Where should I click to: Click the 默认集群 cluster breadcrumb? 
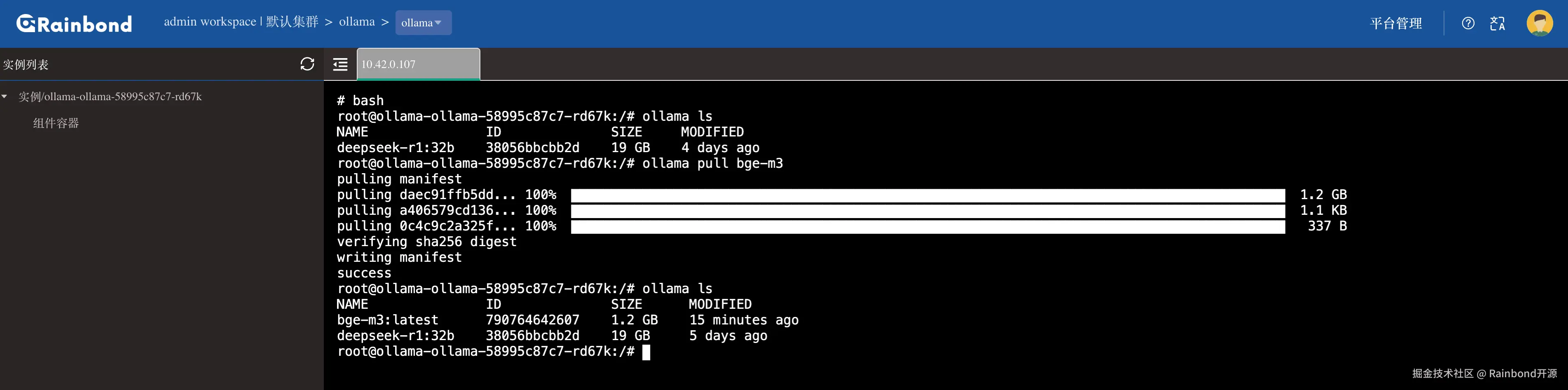tap(292, 22)
